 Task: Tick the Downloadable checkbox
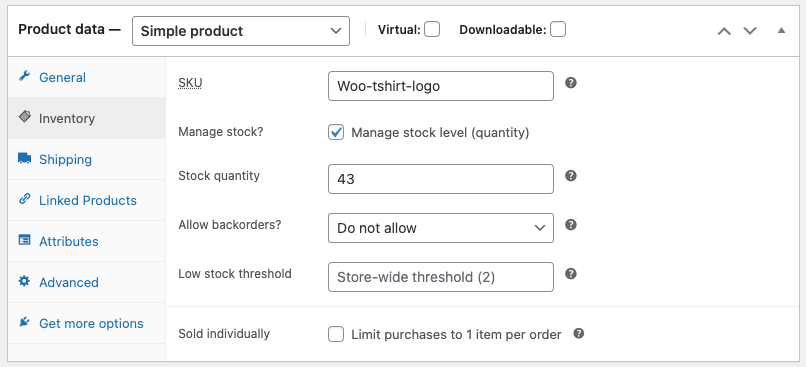pyautogui.click(x=558, y=29)
